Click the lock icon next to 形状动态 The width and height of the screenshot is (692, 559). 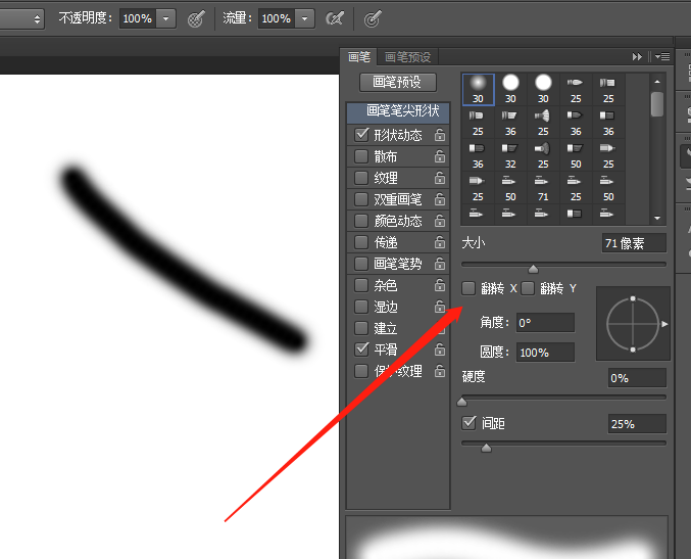coord(439,135)
